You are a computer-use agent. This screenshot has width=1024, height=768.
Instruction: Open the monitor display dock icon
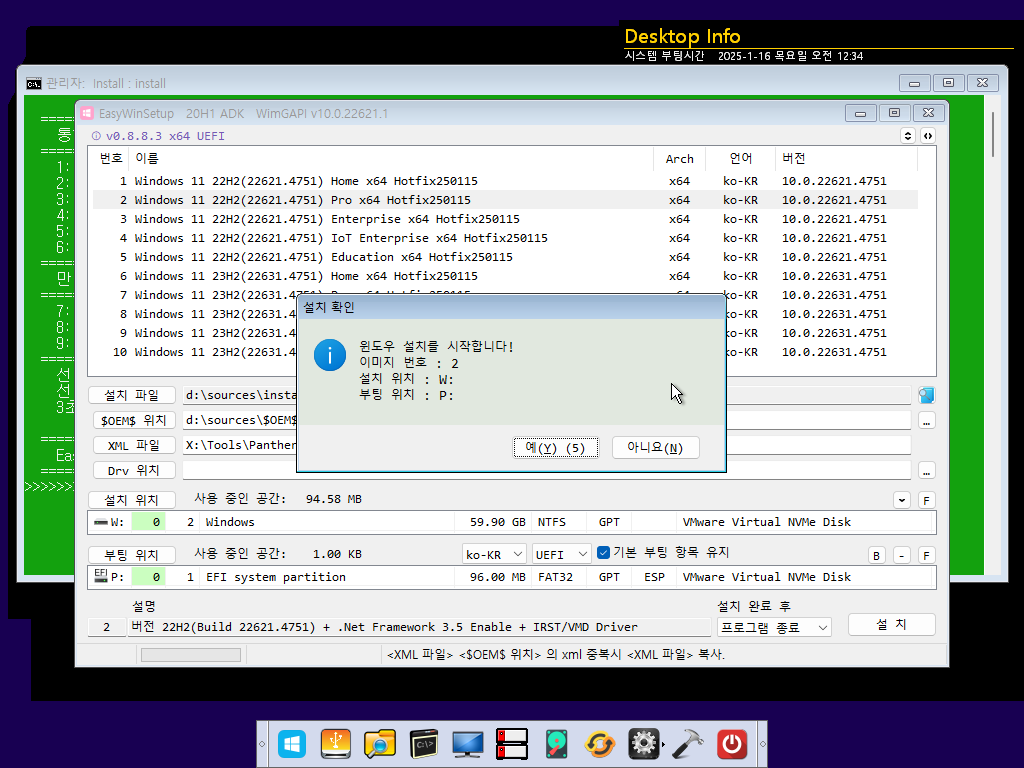coord(468,744)
